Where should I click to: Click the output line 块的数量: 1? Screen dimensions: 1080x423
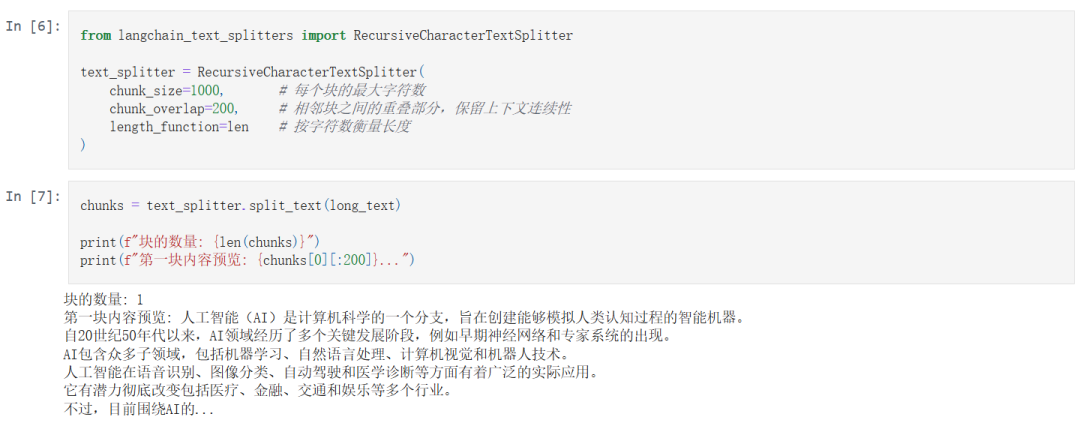click(104, 300)
